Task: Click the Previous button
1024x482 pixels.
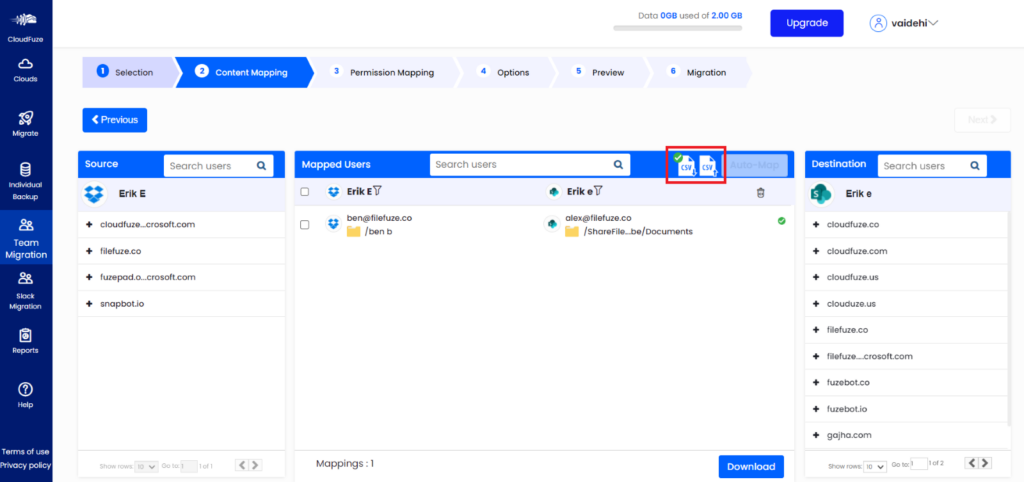Action: (x=114, y=120)
